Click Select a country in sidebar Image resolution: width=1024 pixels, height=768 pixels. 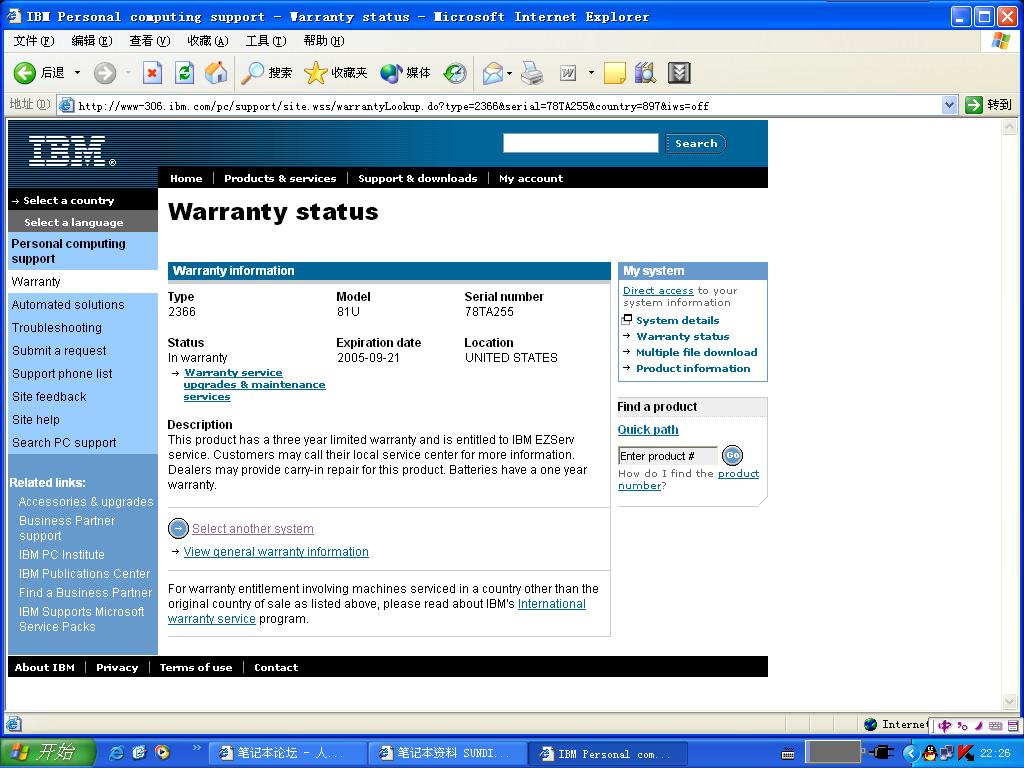click(69, 200)
